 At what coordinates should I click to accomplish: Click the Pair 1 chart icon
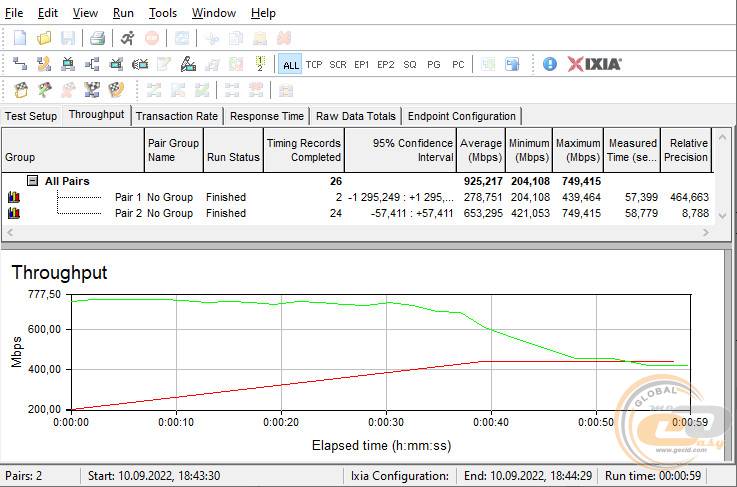coord(14,197)
